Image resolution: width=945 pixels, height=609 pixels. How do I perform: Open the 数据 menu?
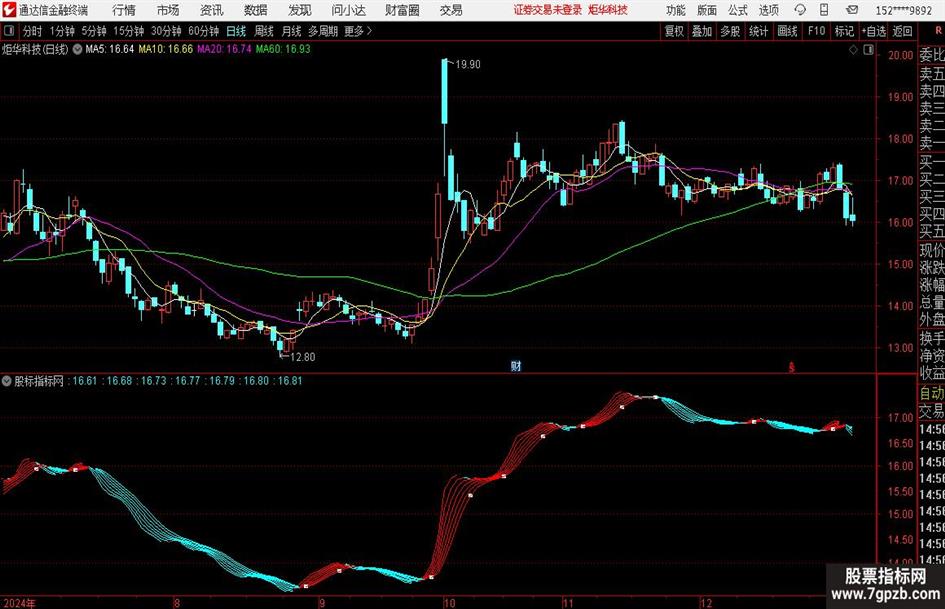[256, 10]
